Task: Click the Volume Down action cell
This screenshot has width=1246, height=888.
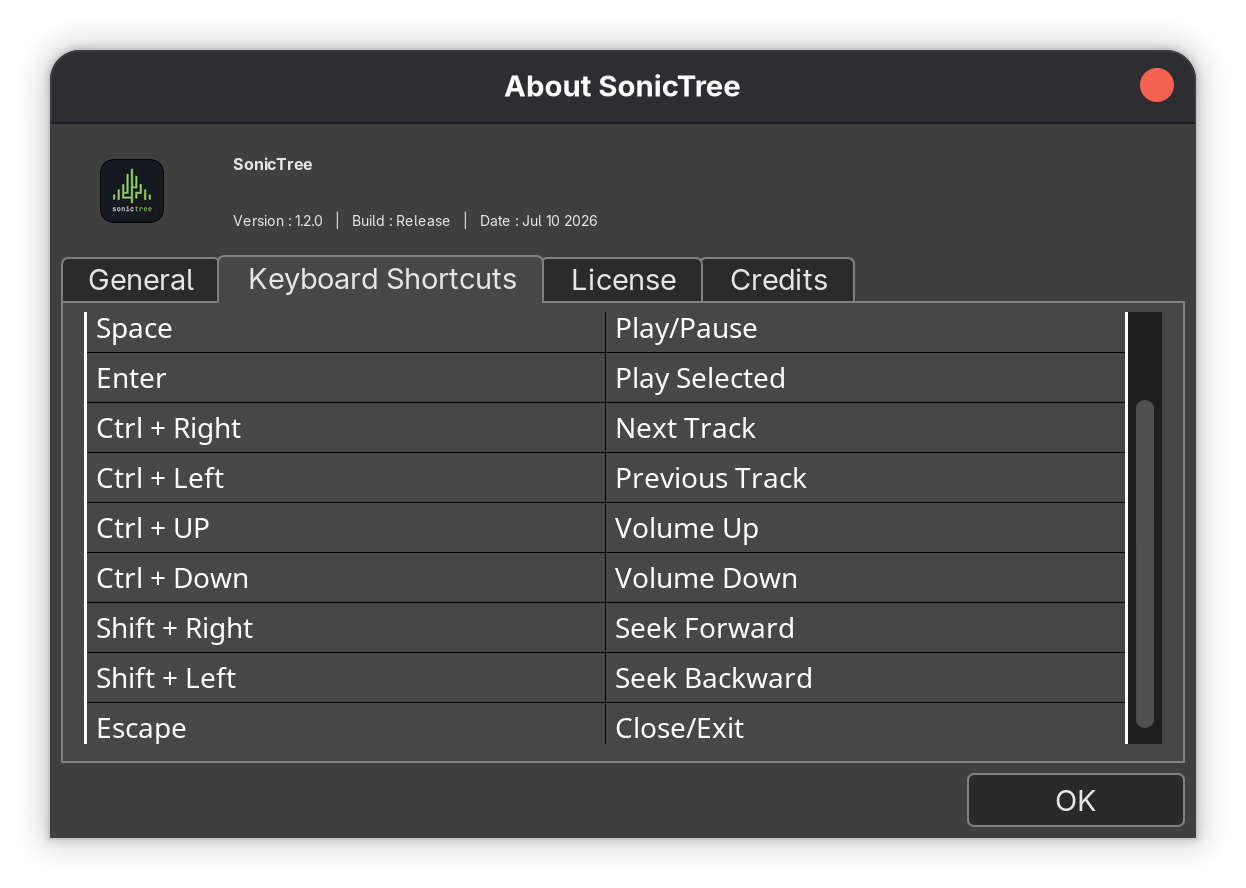Action: (866, 578)
